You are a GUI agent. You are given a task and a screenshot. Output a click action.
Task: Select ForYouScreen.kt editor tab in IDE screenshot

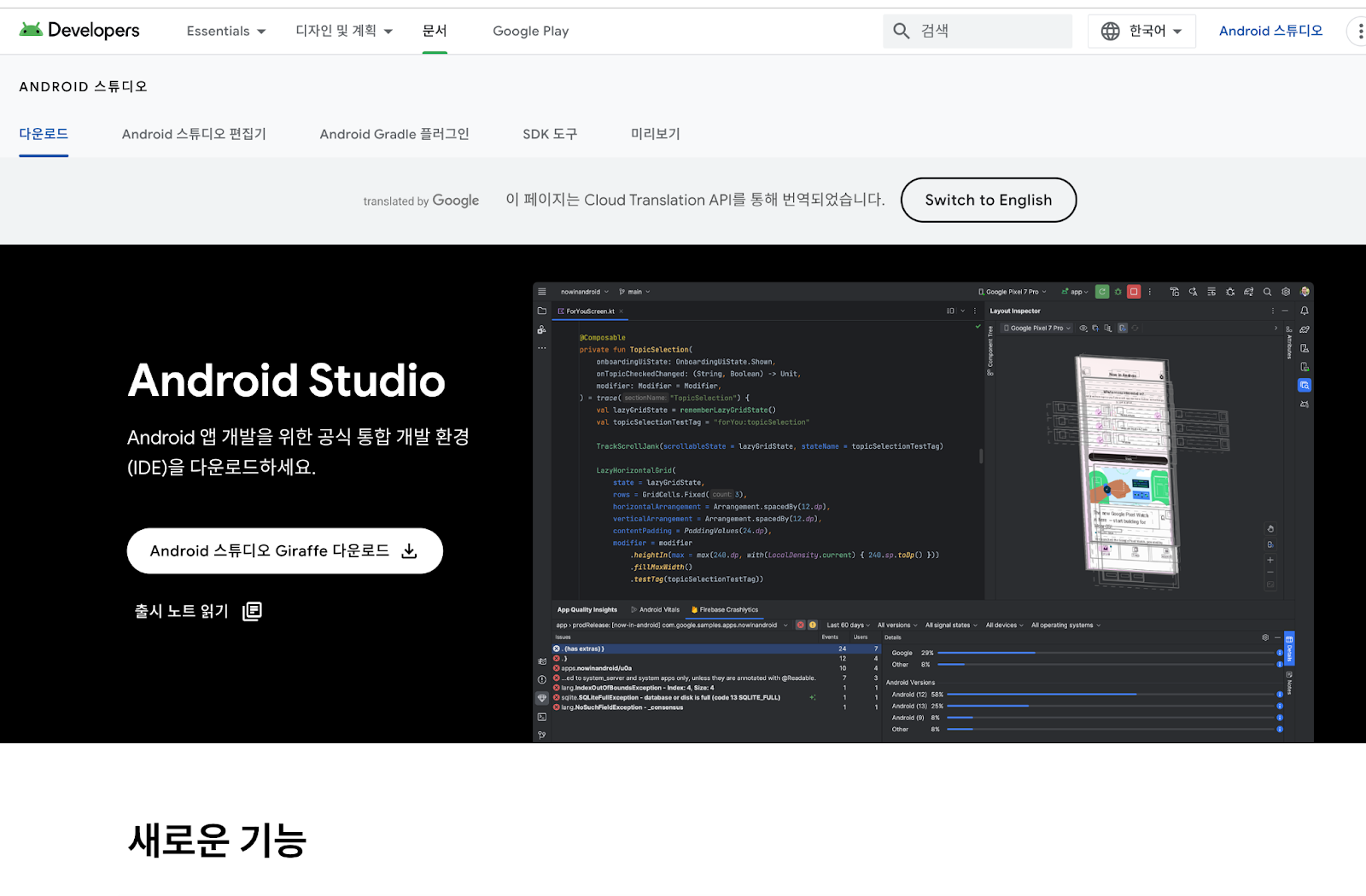(x=590, y=311)
